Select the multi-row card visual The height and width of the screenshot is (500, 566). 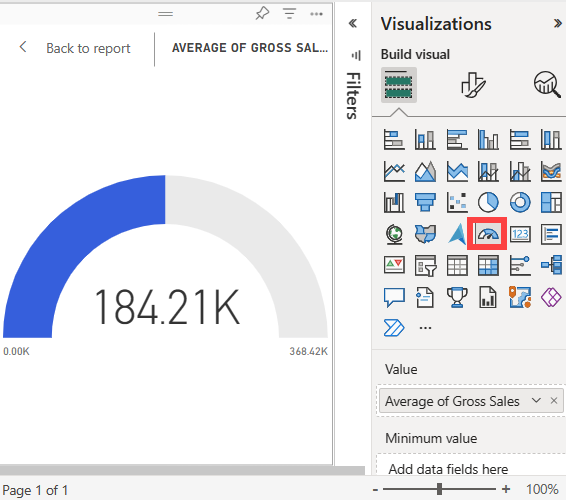(x=551, y=234)
